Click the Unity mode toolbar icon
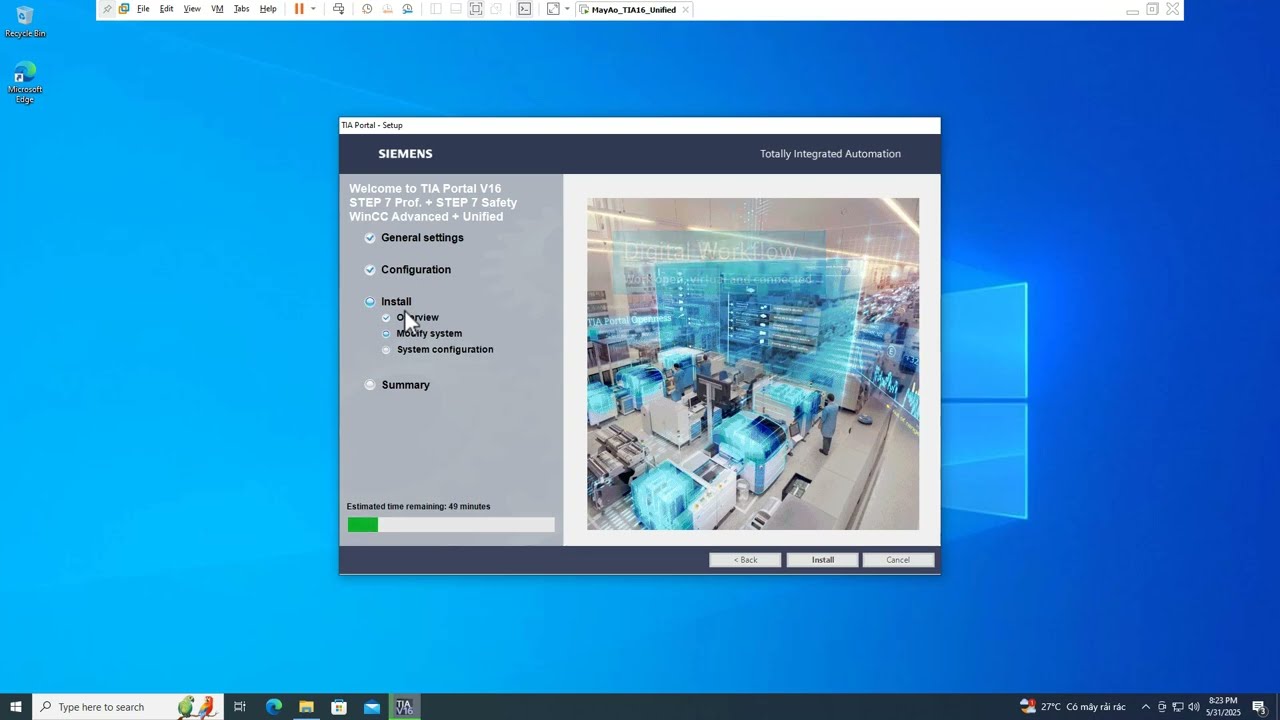Image resolution: width=1280 pixels, height=720 pixels. pyautogui.click(x=496, y=9)
